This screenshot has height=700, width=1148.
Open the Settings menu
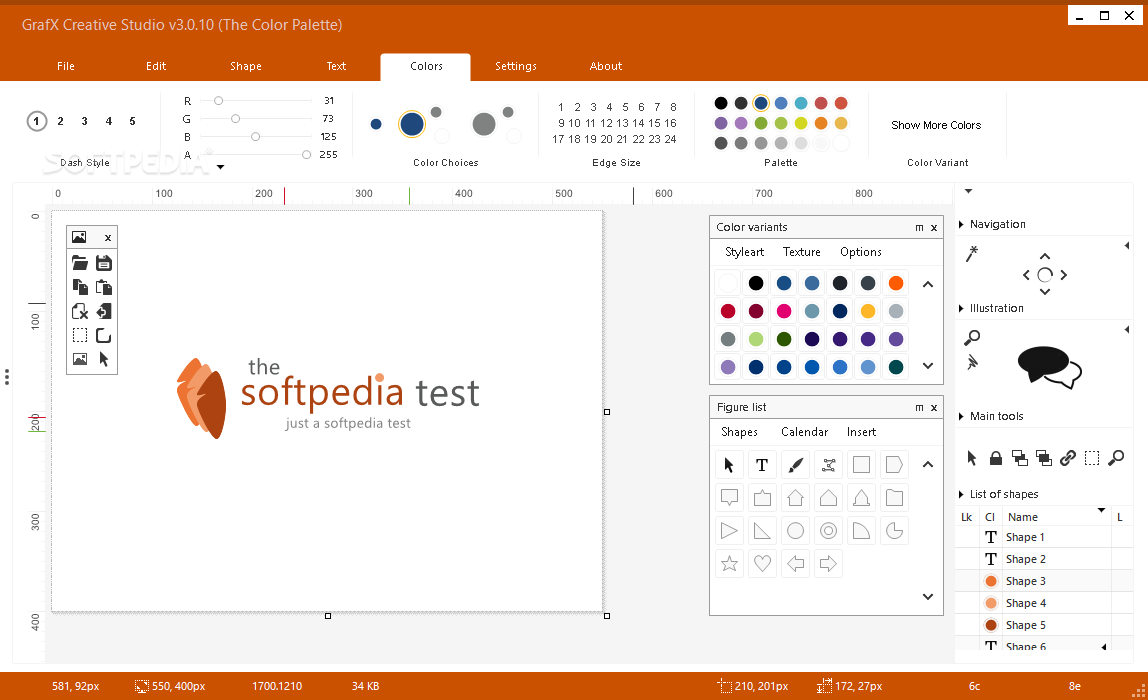coord(515,66)
